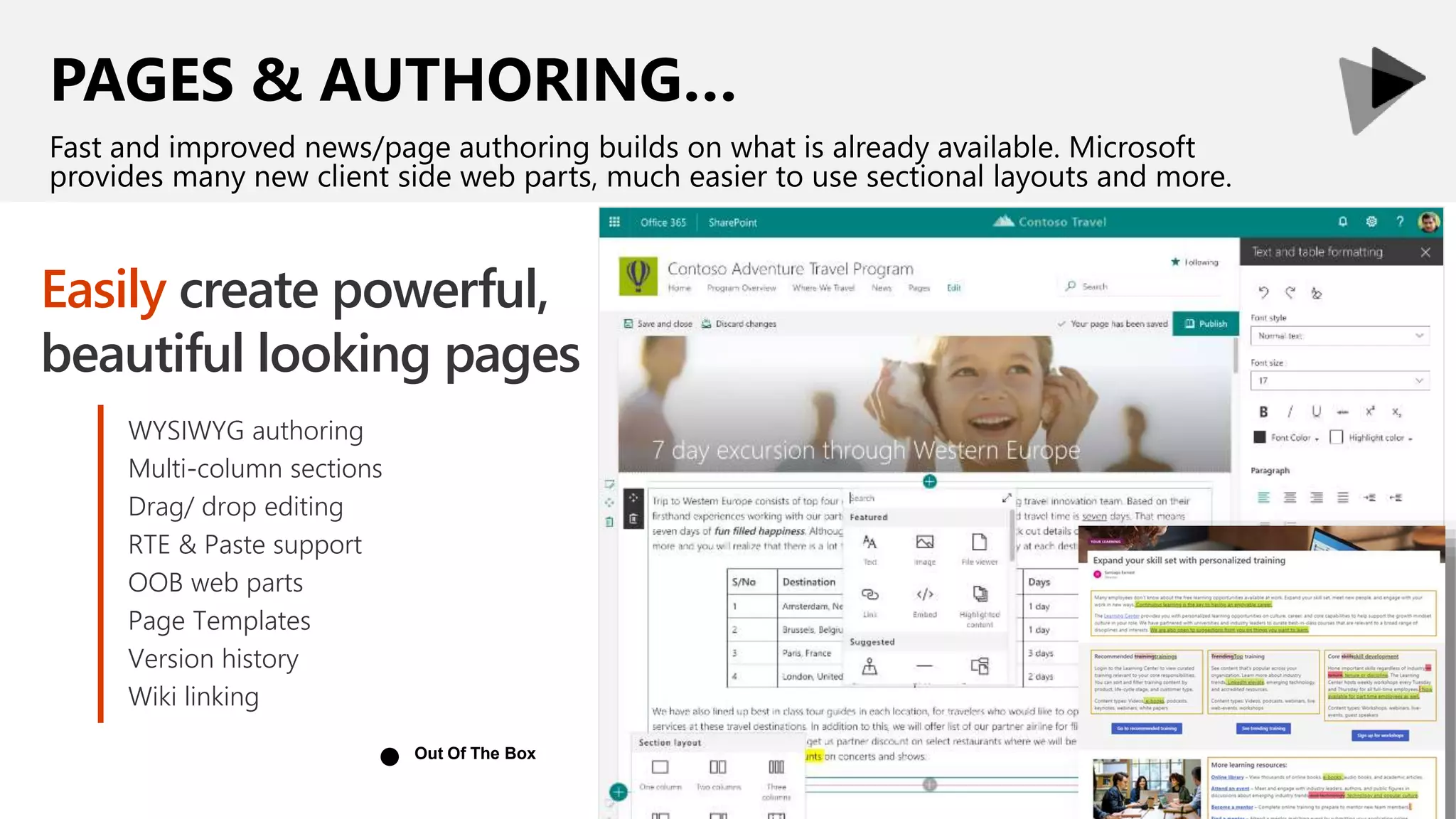The height and width of the screenshot is (819, 1456).
Task: Open the settings gear in the header
Action: pyautogui.click(x=1371, y=222)
